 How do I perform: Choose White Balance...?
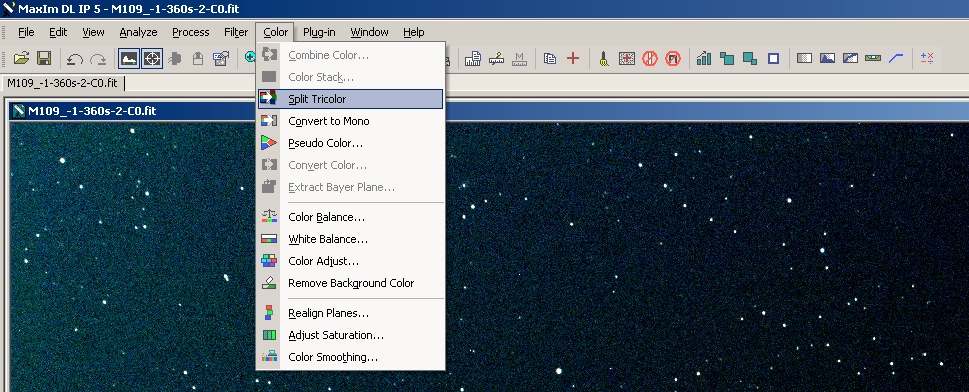pyautogui.click(x=350, y=239)
